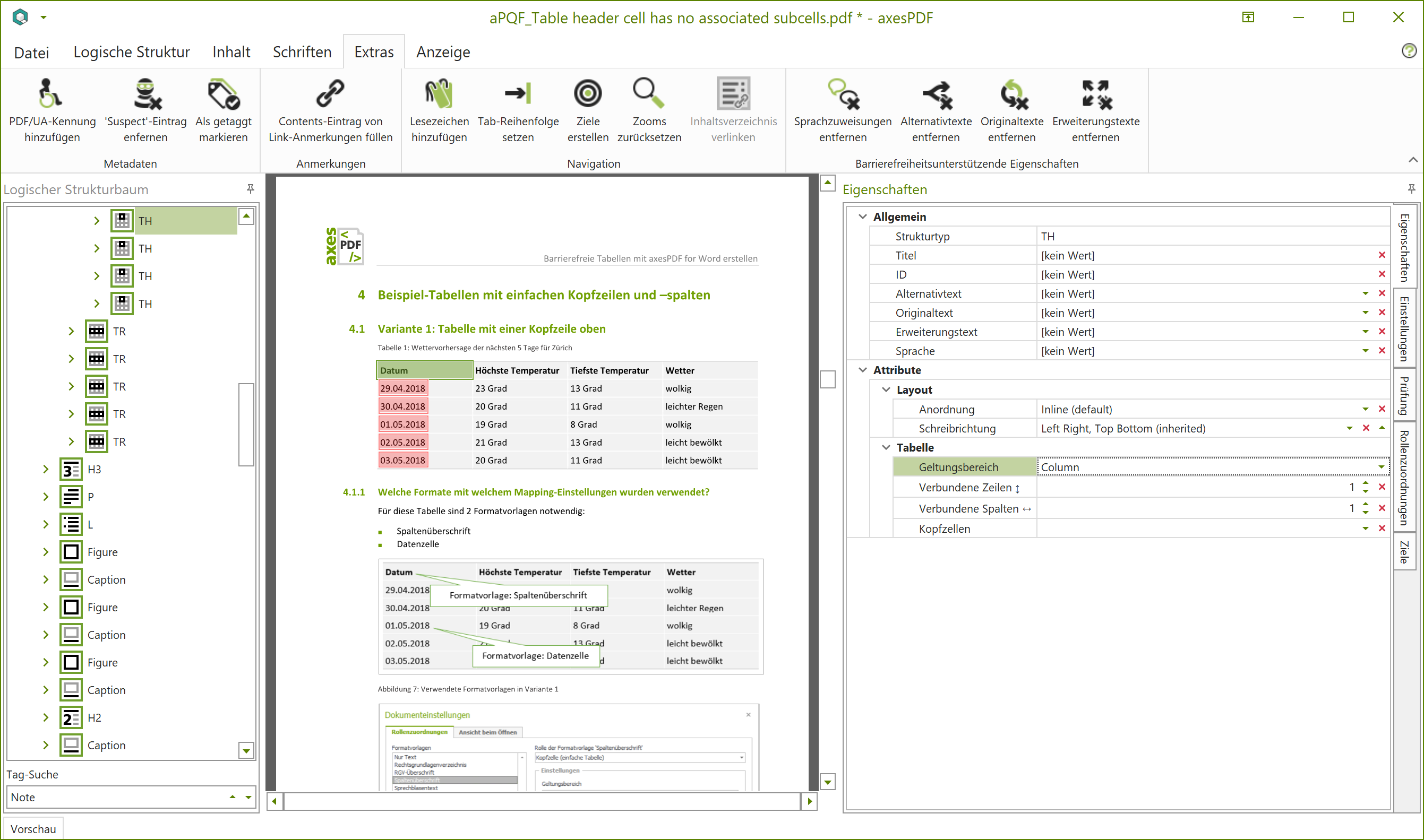Open the Kopfzellen dropdown arrow
The image size is (1424, 840).
[x=1365, y=529]
